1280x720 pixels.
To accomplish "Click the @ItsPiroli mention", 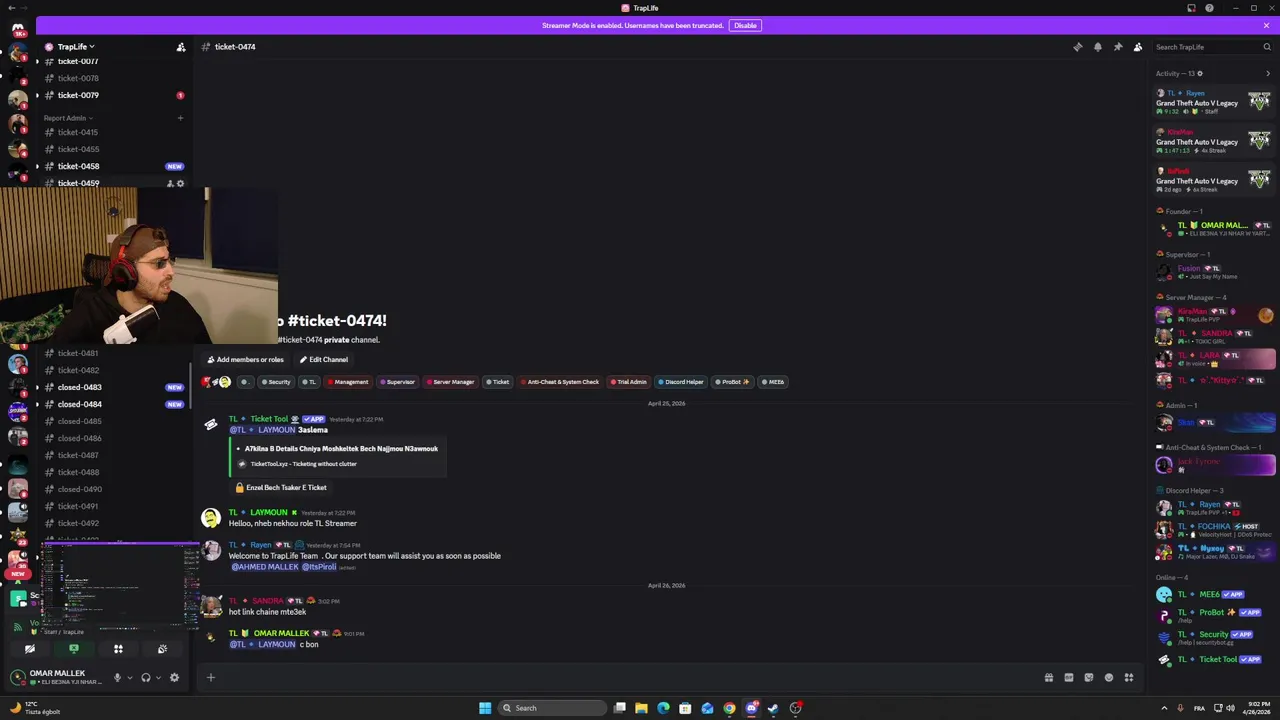I will 319,567.
